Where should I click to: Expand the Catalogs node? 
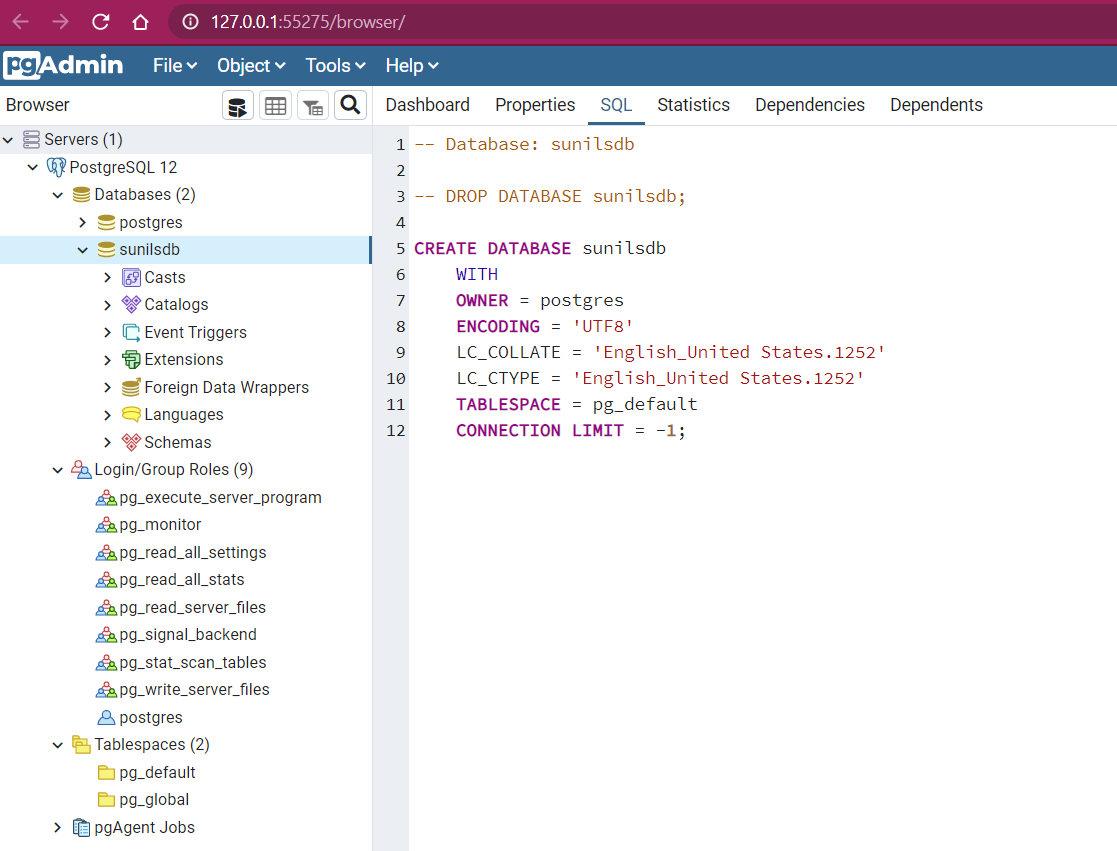coord(108,306)
